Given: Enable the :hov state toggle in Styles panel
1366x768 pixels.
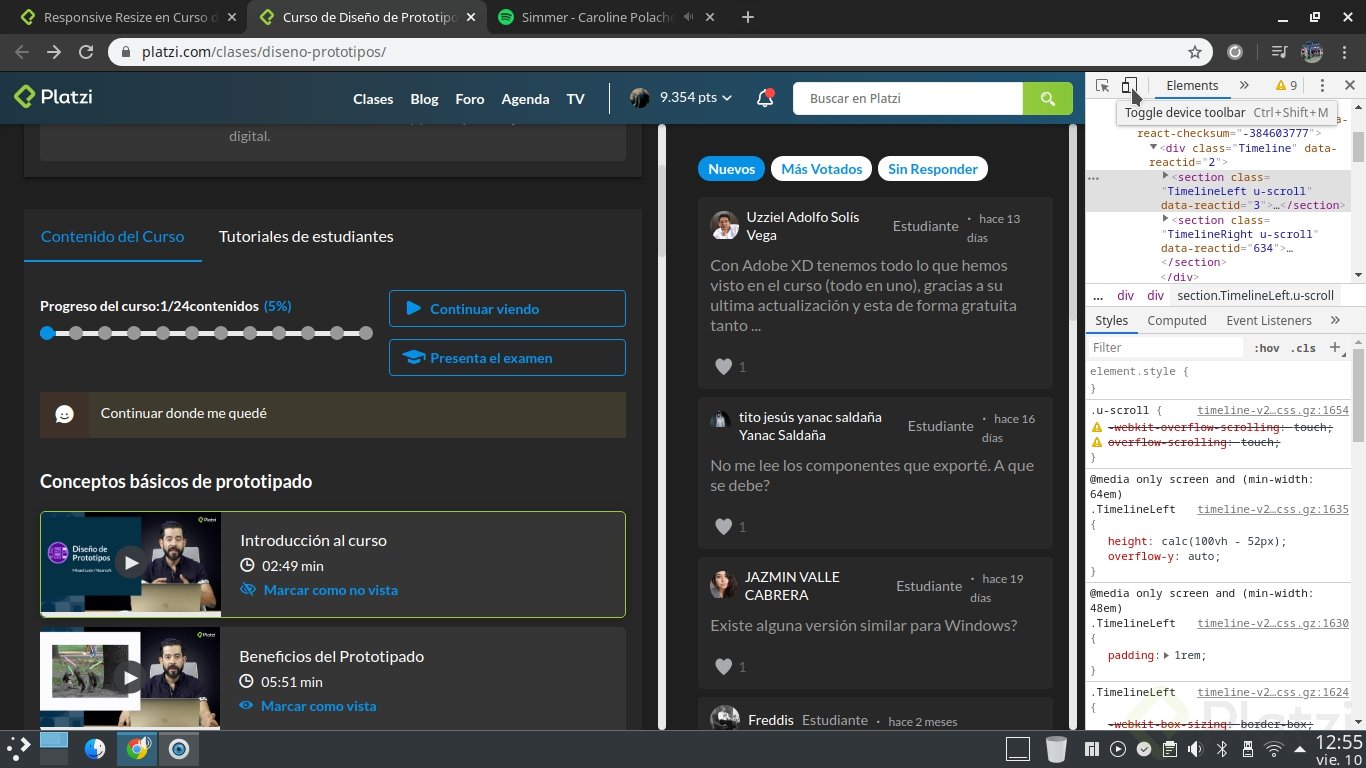Looking at the screenshot, I should [x=1266, y=347].
